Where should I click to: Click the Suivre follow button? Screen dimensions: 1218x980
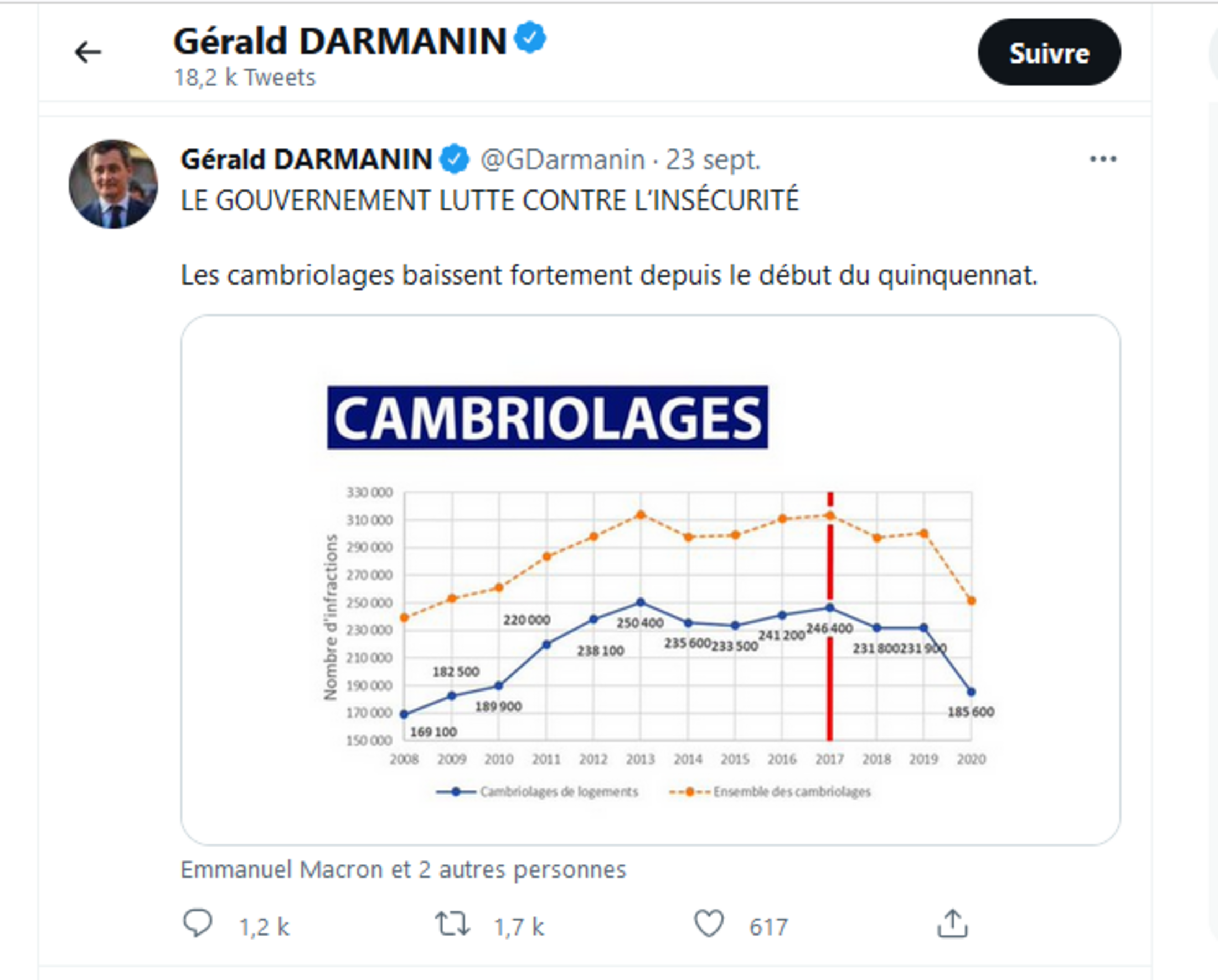[1049, 53]
